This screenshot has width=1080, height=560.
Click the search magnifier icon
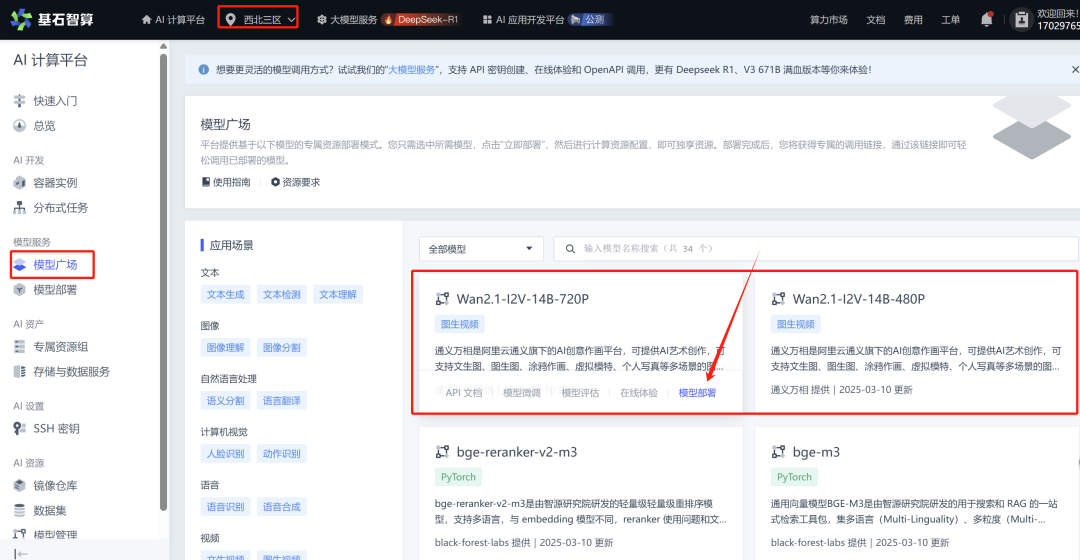(x=570, y=249)
